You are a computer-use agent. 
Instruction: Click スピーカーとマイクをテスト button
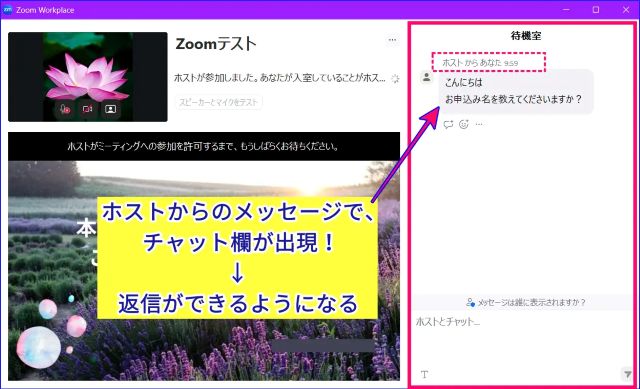[219, 102]
